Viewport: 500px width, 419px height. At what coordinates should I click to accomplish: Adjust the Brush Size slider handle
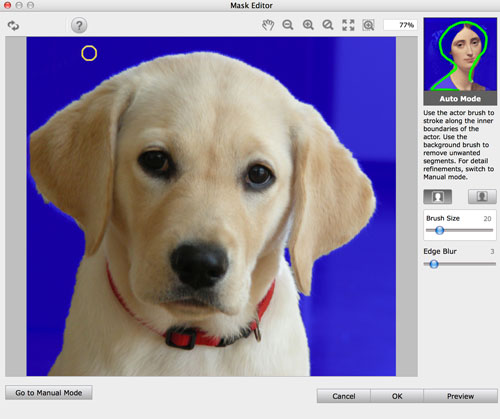click(x=439, y=230)
